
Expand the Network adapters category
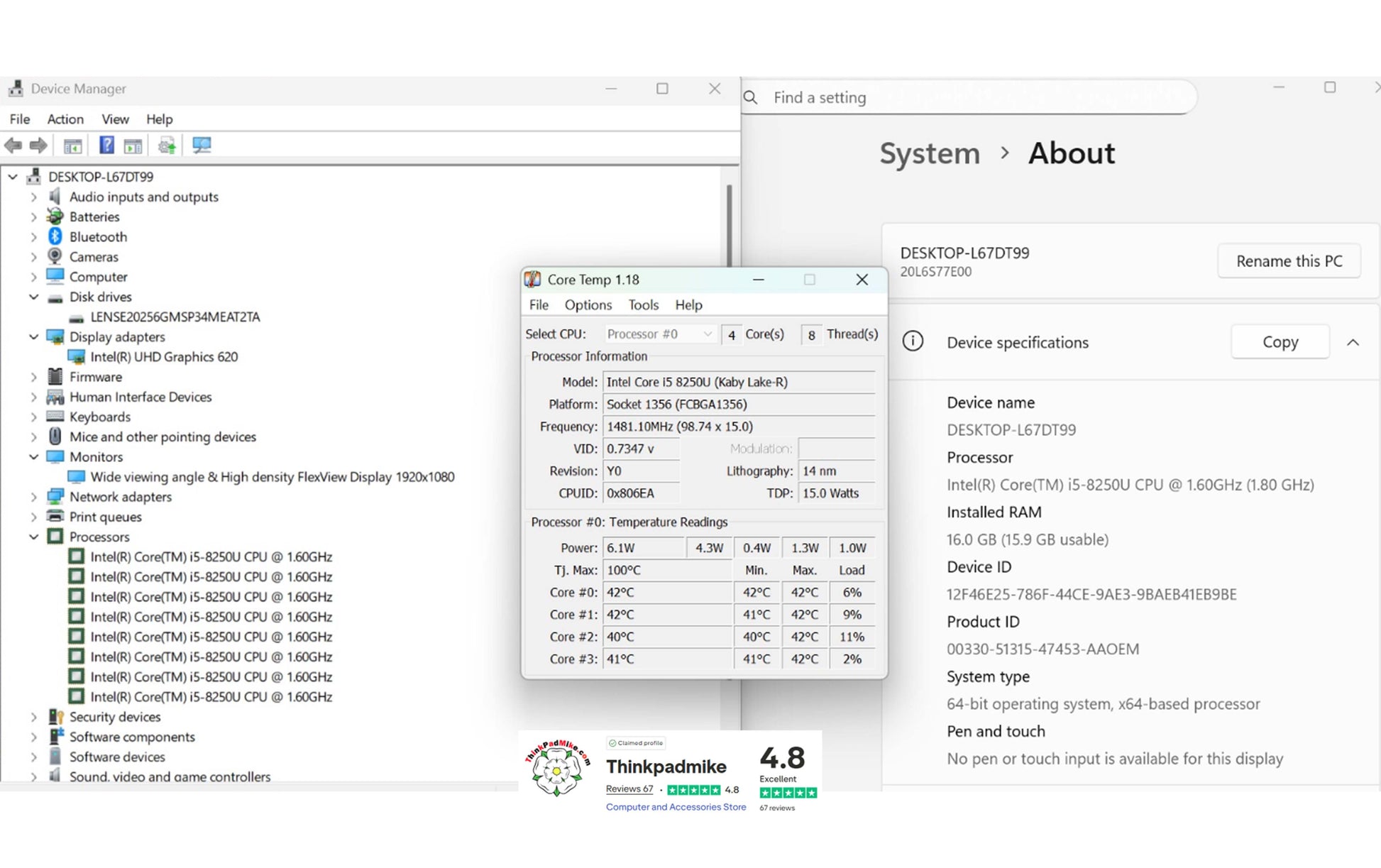tap(33, 498)
